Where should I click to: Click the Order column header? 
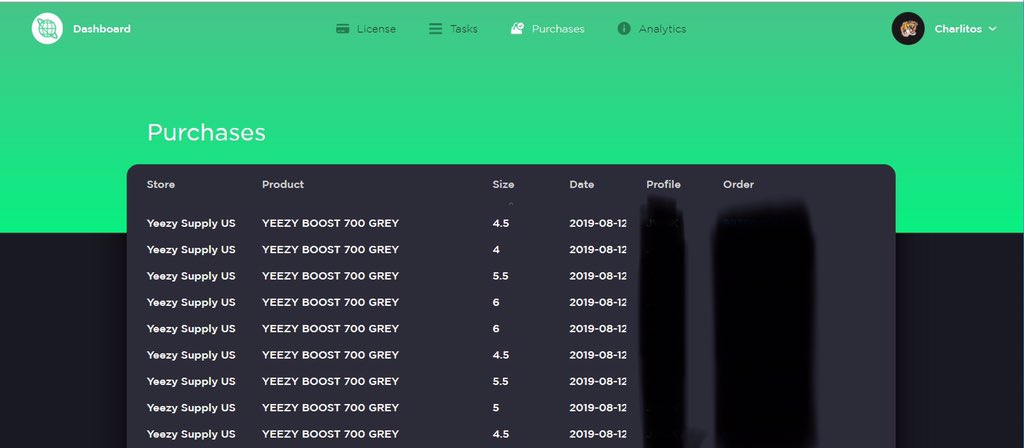click(x=738, y=184)
